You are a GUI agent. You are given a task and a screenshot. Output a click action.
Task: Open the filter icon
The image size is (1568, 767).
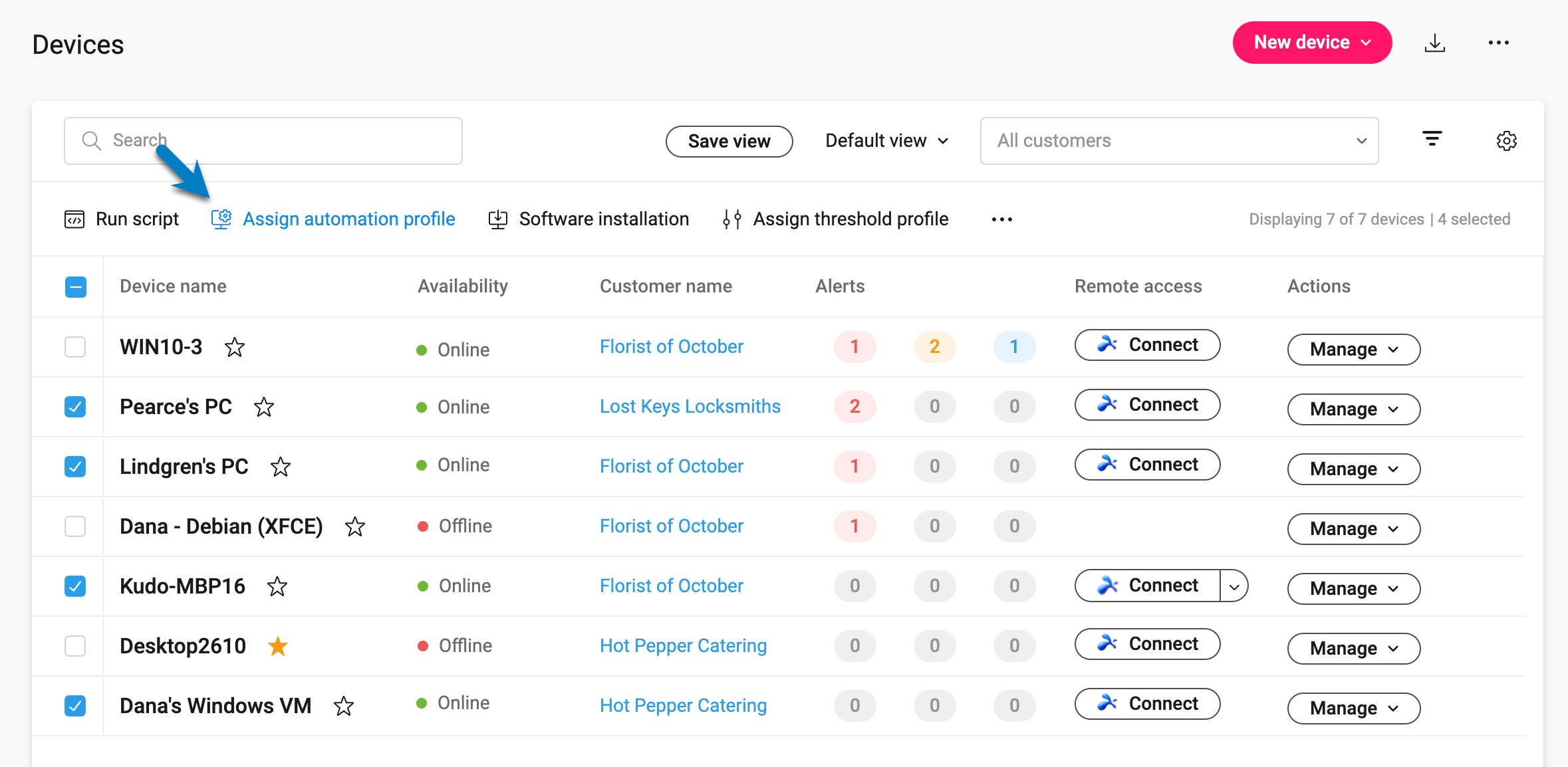click(x=1433, y=140)
